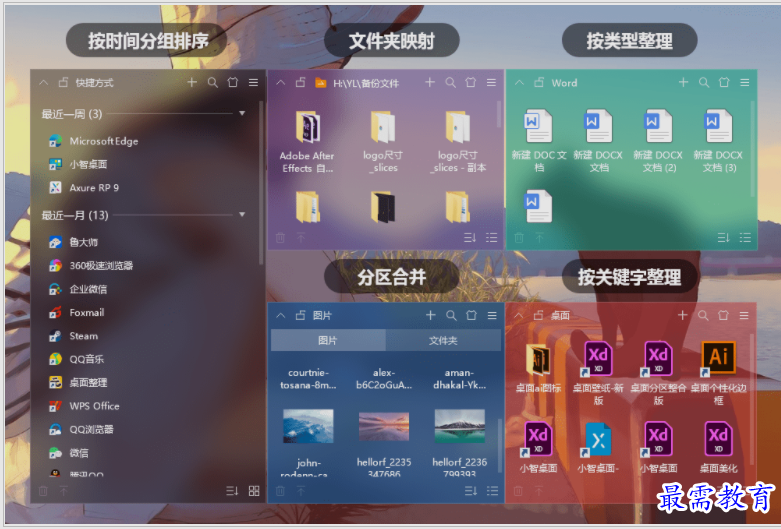Change skin of Word panel via shirt icon
781x529 pixels.
[724, 82]
